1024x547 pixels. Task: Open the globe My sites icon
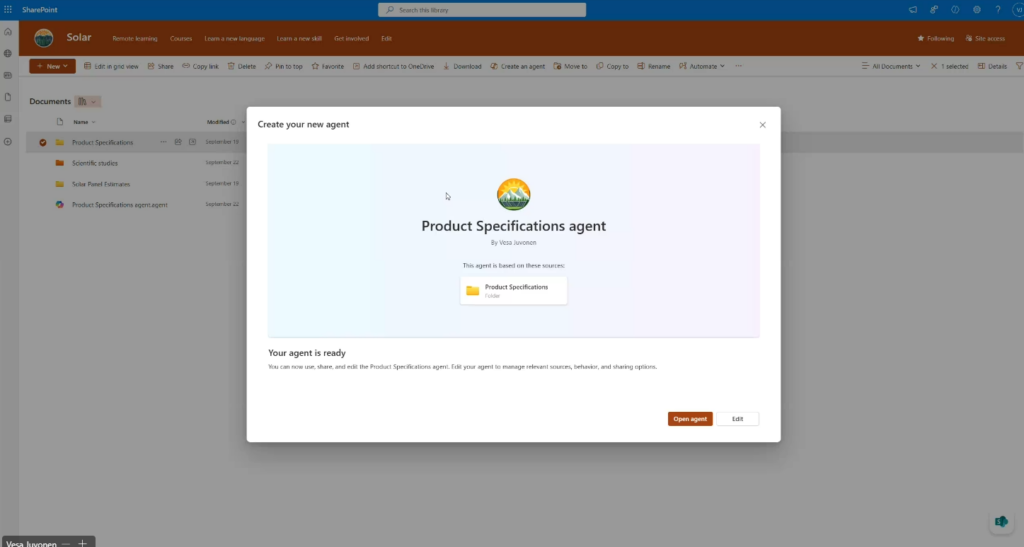click(8, 54)
